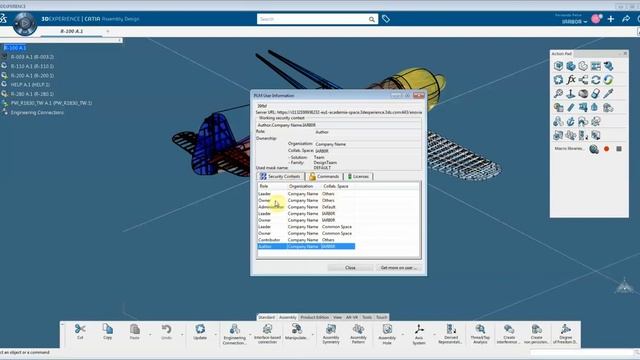The width and height of the screenshot is (640, 360).
Task: Open the compass play button top left
Action: click(x=24, y=23)
